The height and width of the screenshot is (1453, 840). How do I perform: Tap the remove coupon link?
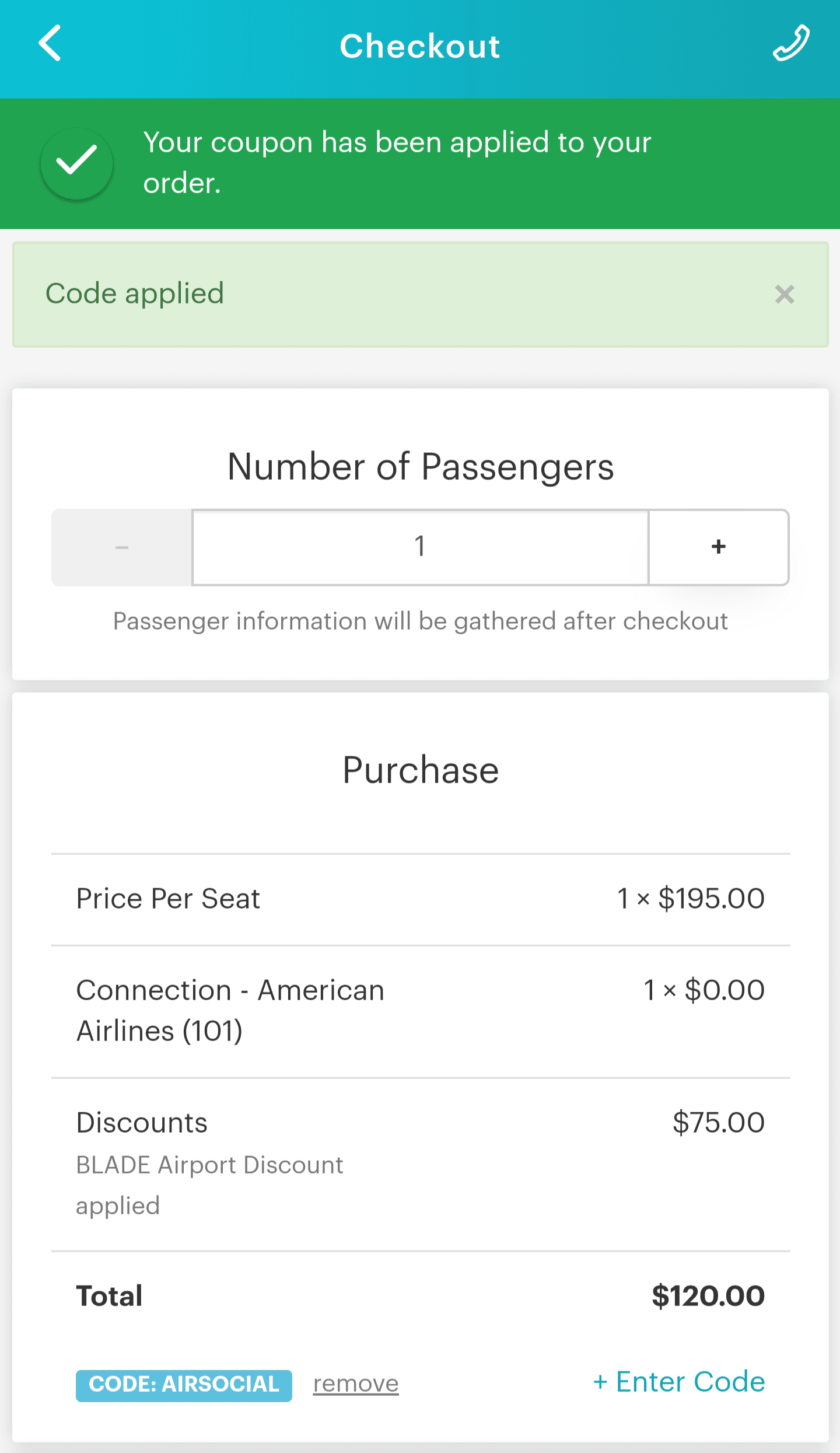coord(356,1384)
